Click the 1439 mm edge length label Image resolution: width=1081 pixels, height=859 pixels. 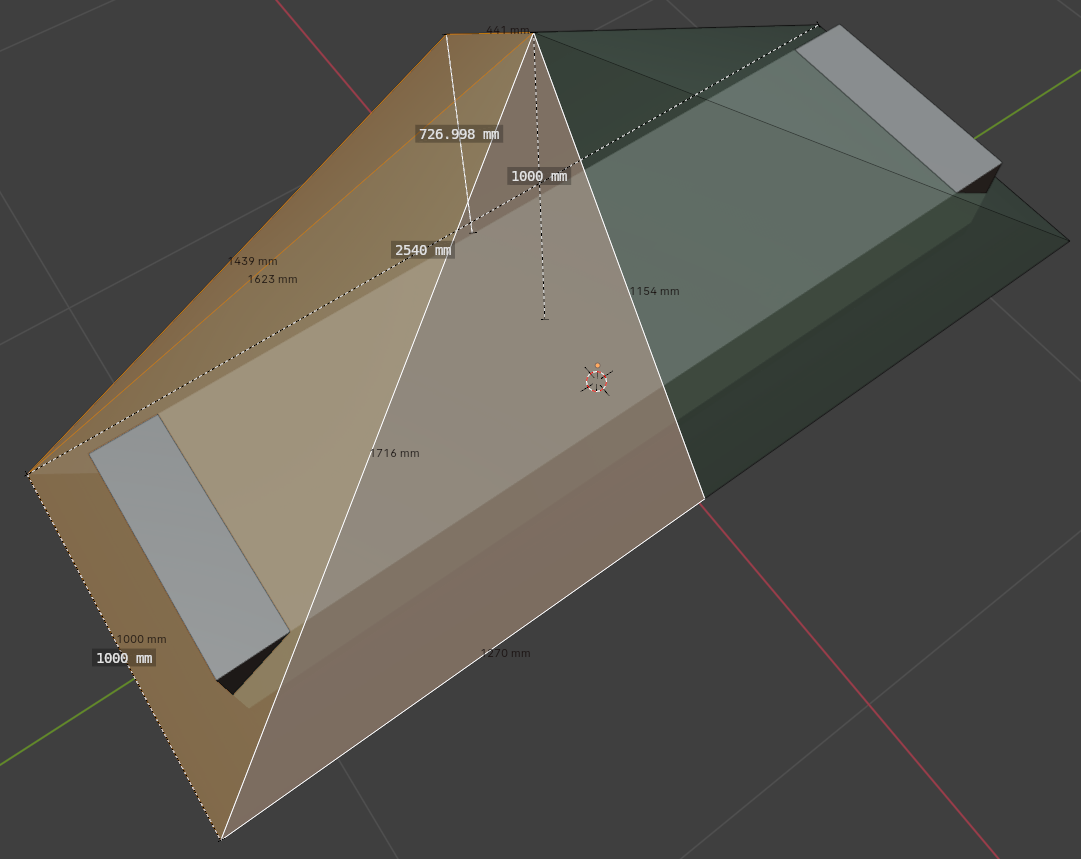tap(253, 261)
